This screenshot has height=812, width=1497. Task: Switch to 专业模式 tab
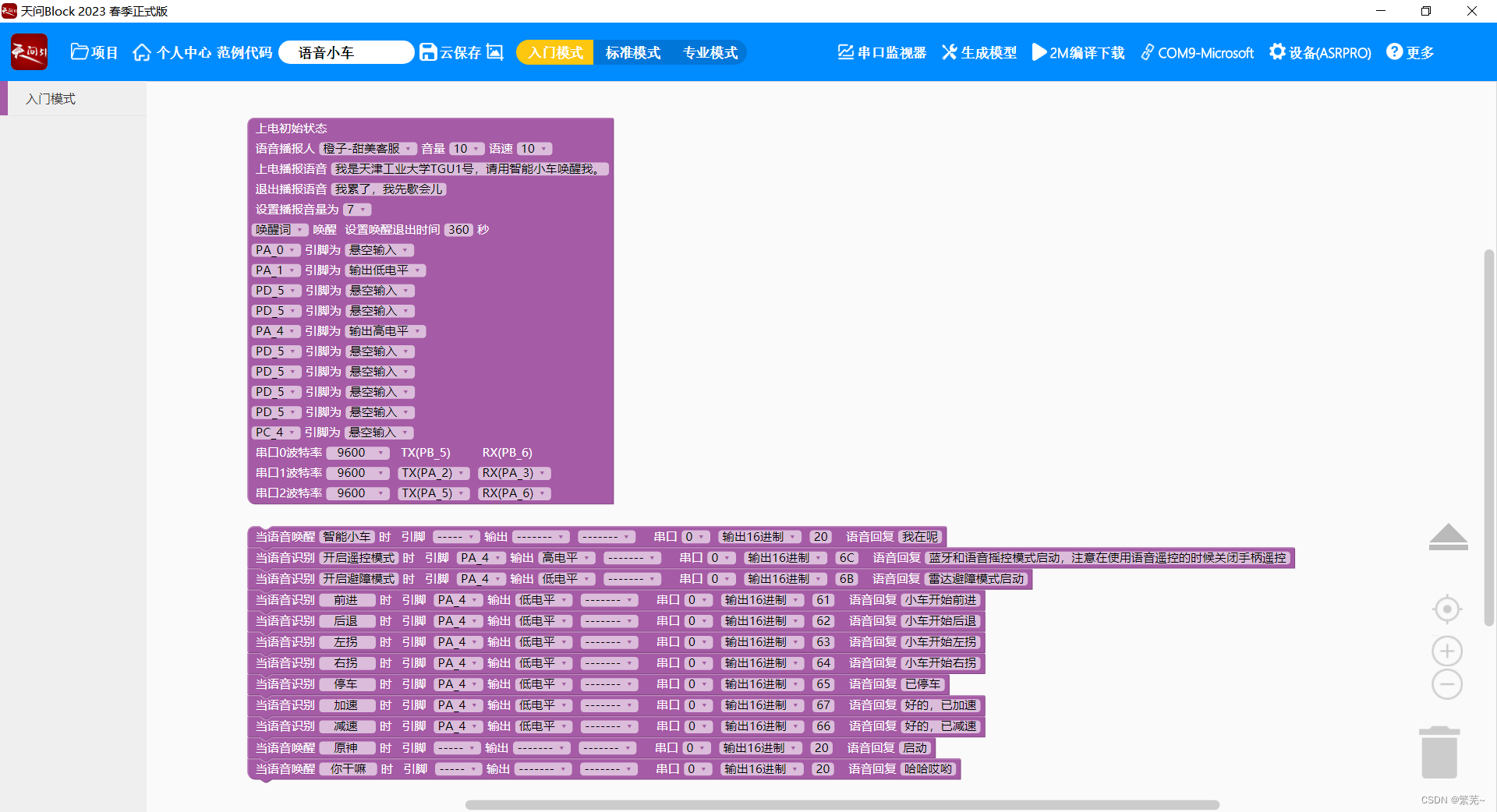tap(710, 52)
